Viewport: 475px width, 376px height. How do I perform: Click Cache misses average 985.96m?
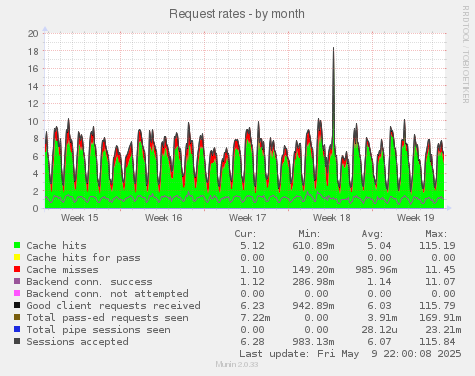(x=376, y=270)
